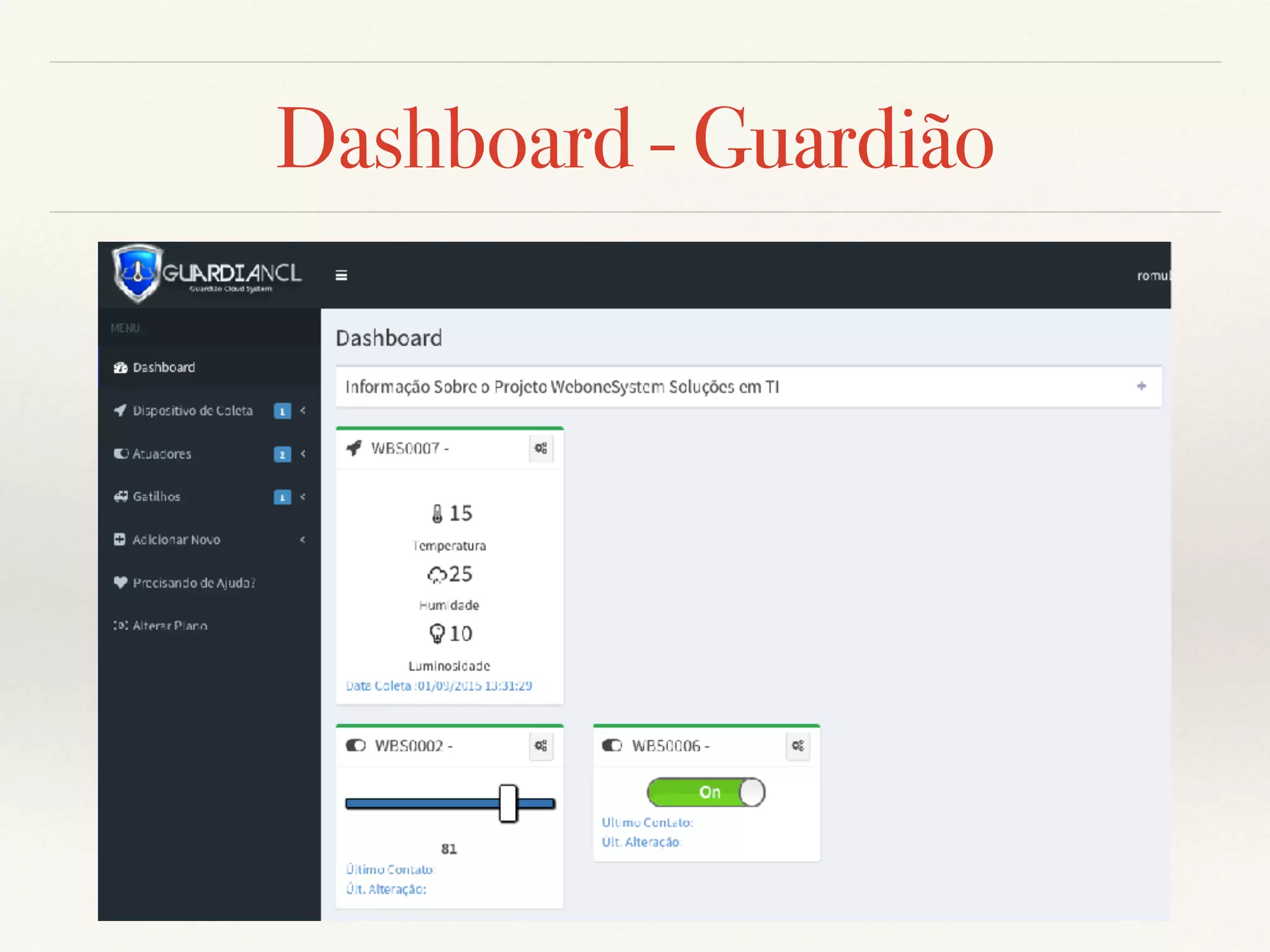Click Últ. Alteração on WBS0002 card
The width and height of the screenshot is (1270, 952).
coord(386,889)
